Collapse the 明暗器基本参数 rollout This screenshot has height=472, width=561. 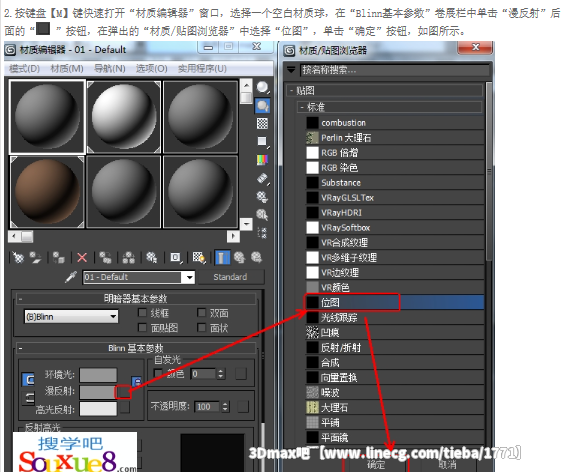[135, 298]
